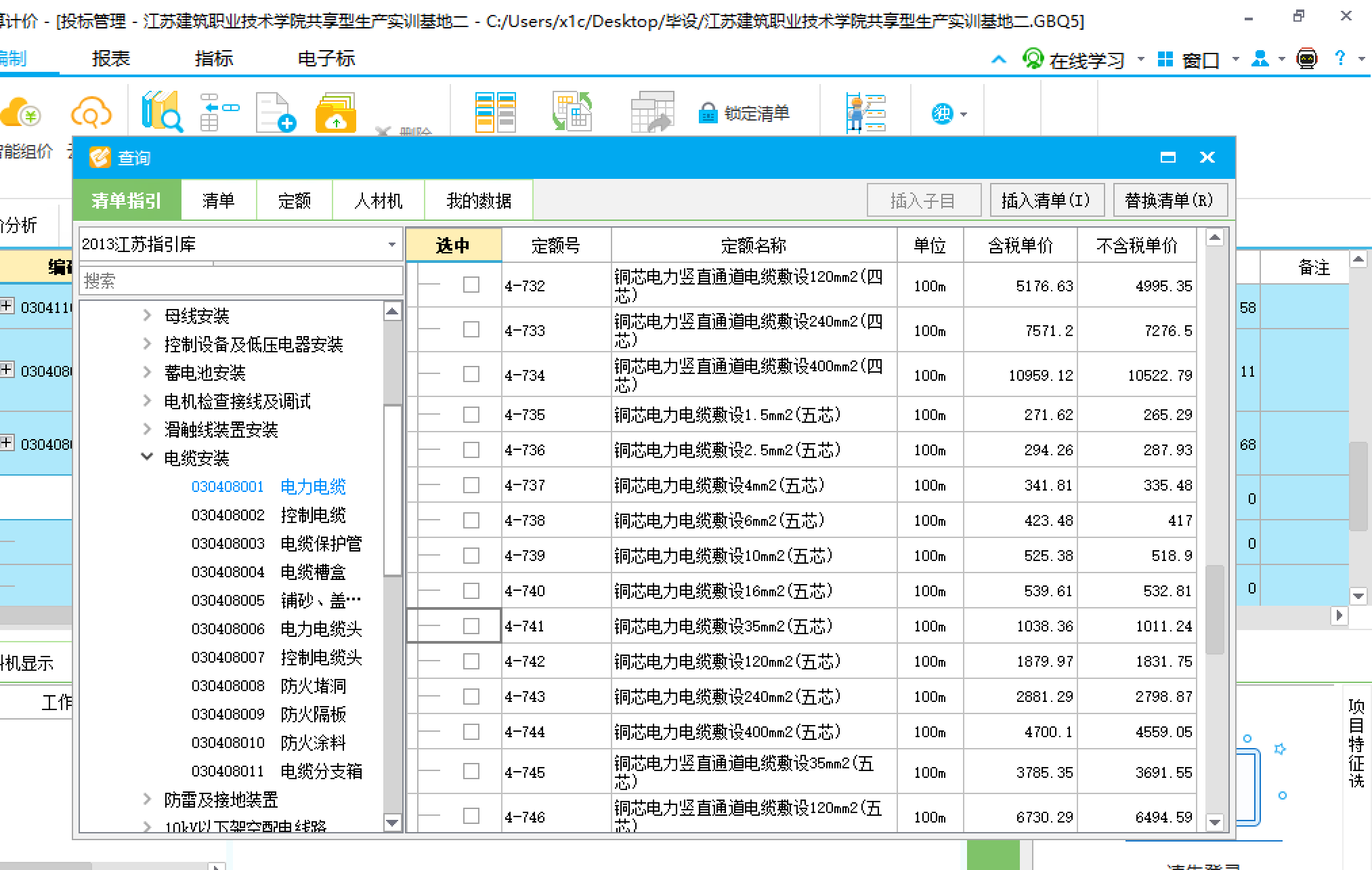This screenshot has height=870, width=1372.
Task: Check the box for quota 4-734
Action: [471, 374]
